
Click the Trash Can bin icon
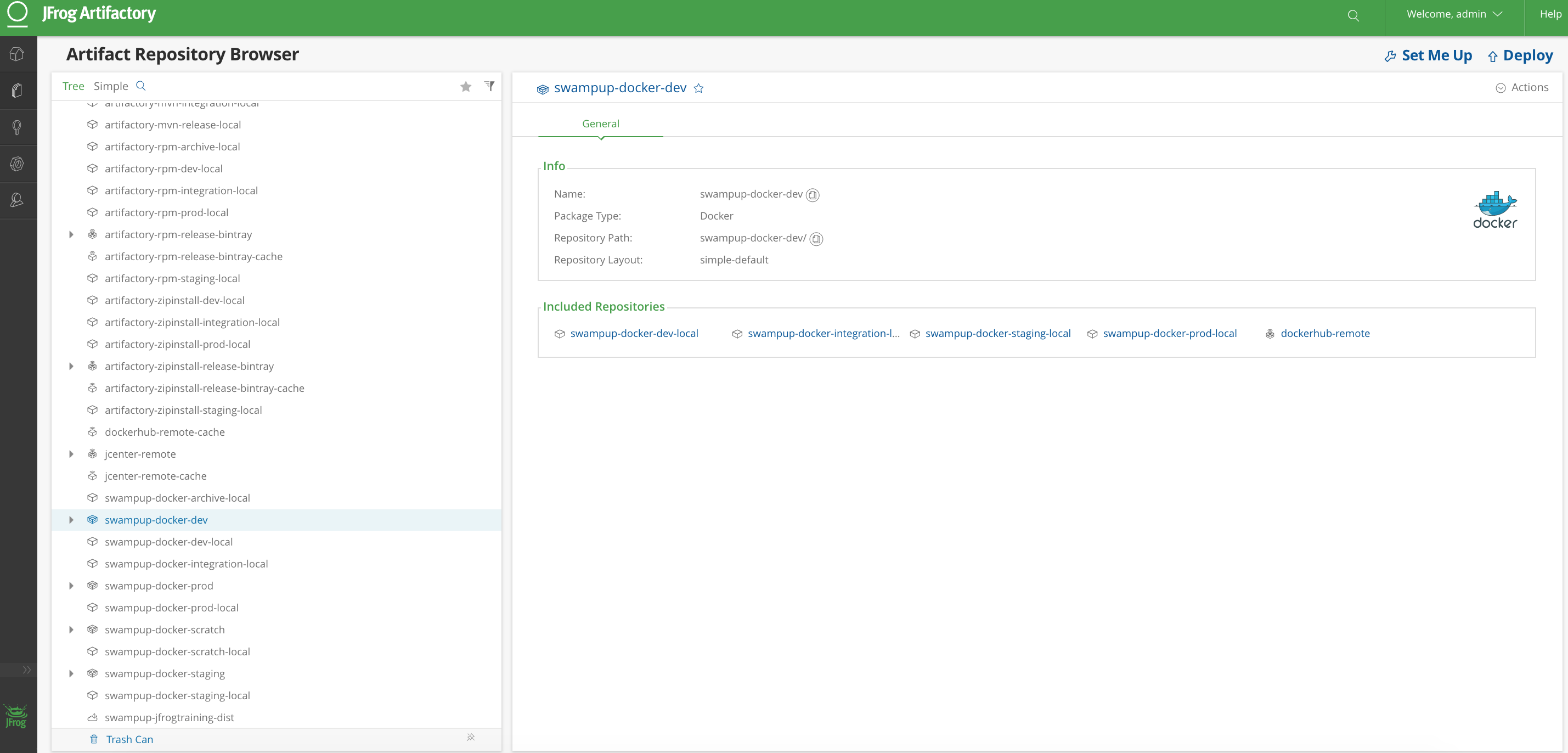(94, 739)
